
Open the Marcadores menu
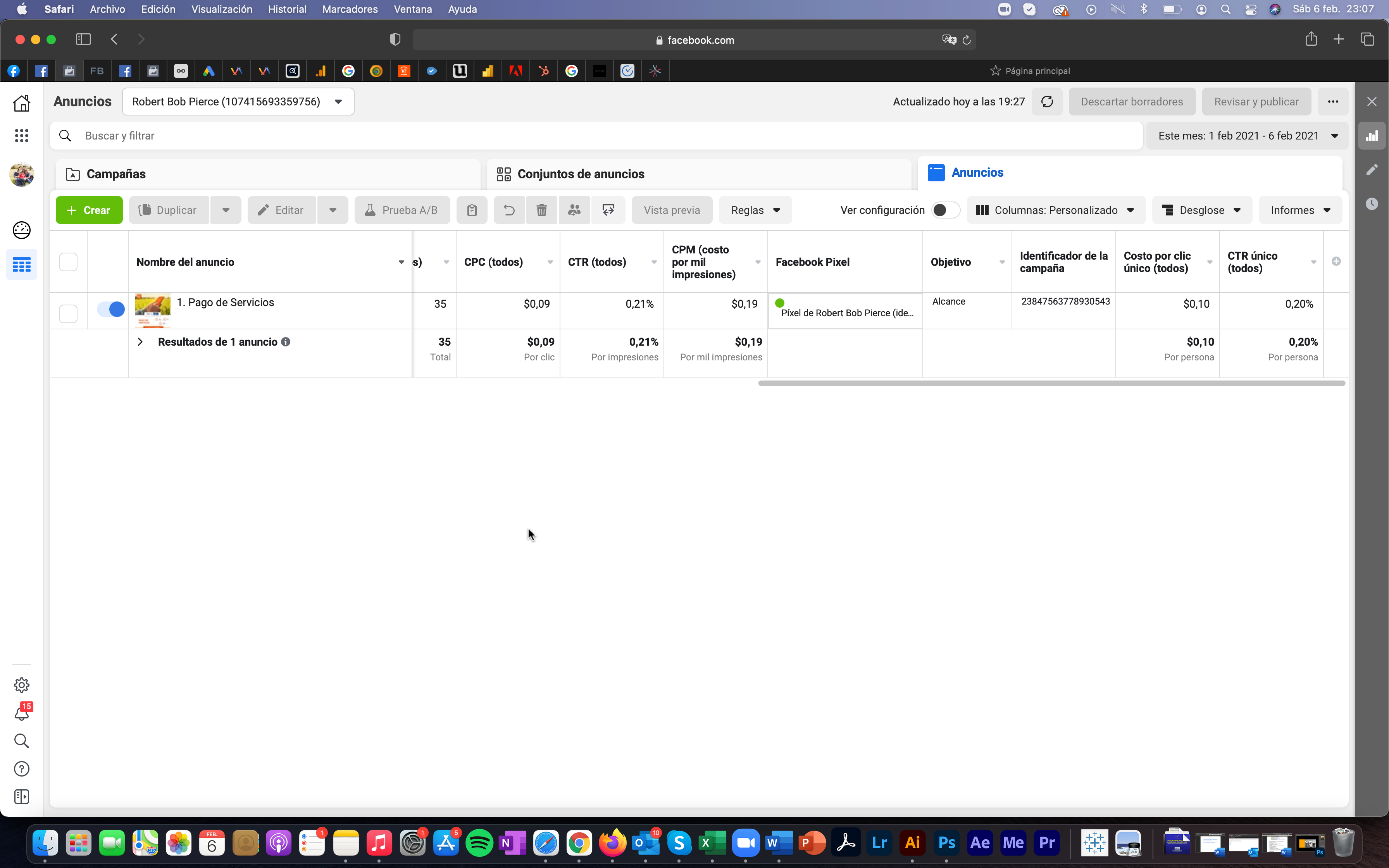click(x=350, y=9)
